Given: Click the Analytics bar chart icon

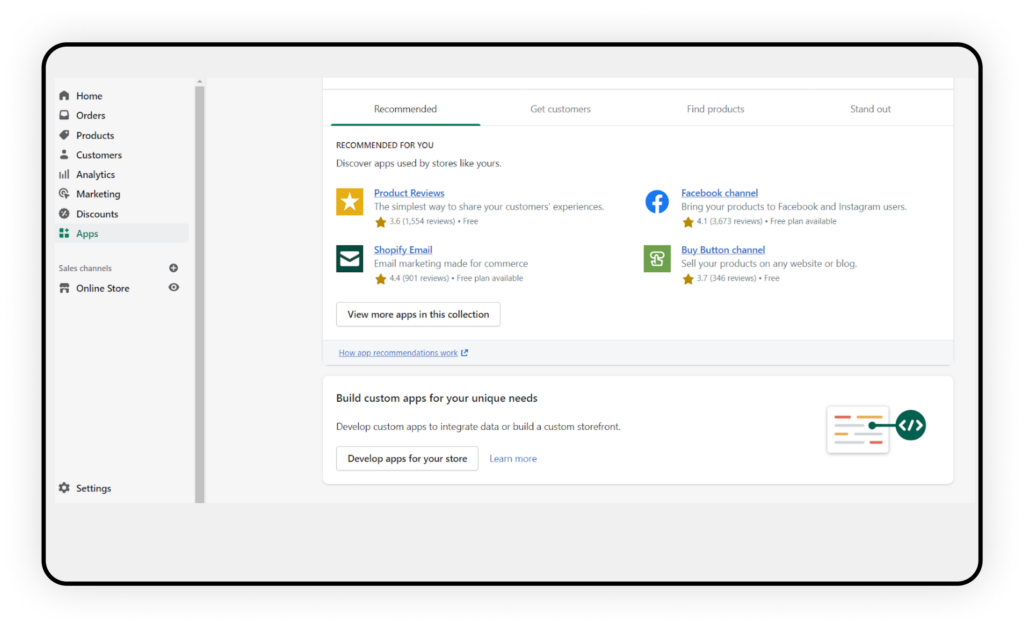Looking at the screenshot, I should point(64,174).
